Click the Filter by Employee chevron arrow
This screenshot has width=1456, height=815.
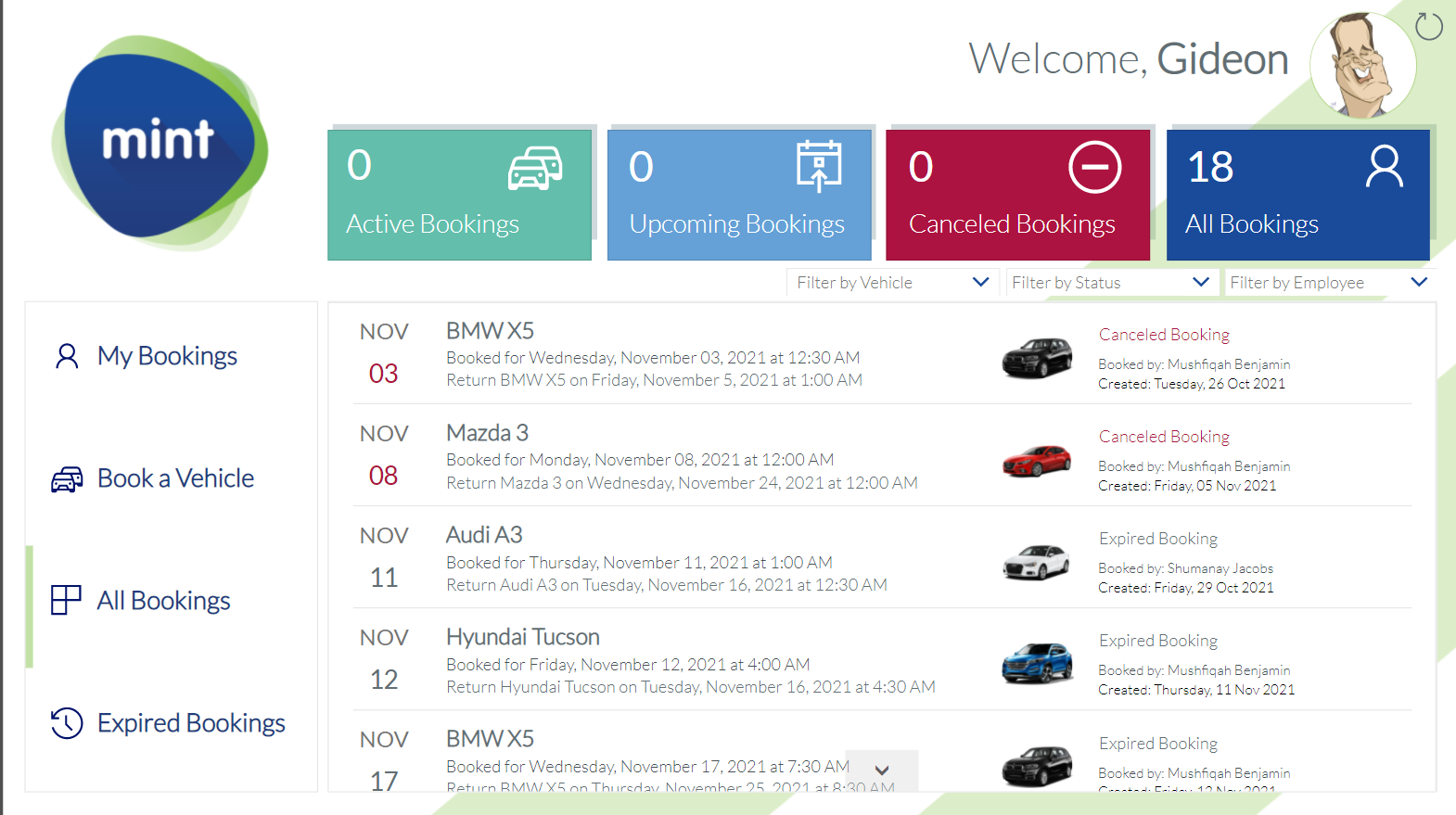tap(1419, 282)
